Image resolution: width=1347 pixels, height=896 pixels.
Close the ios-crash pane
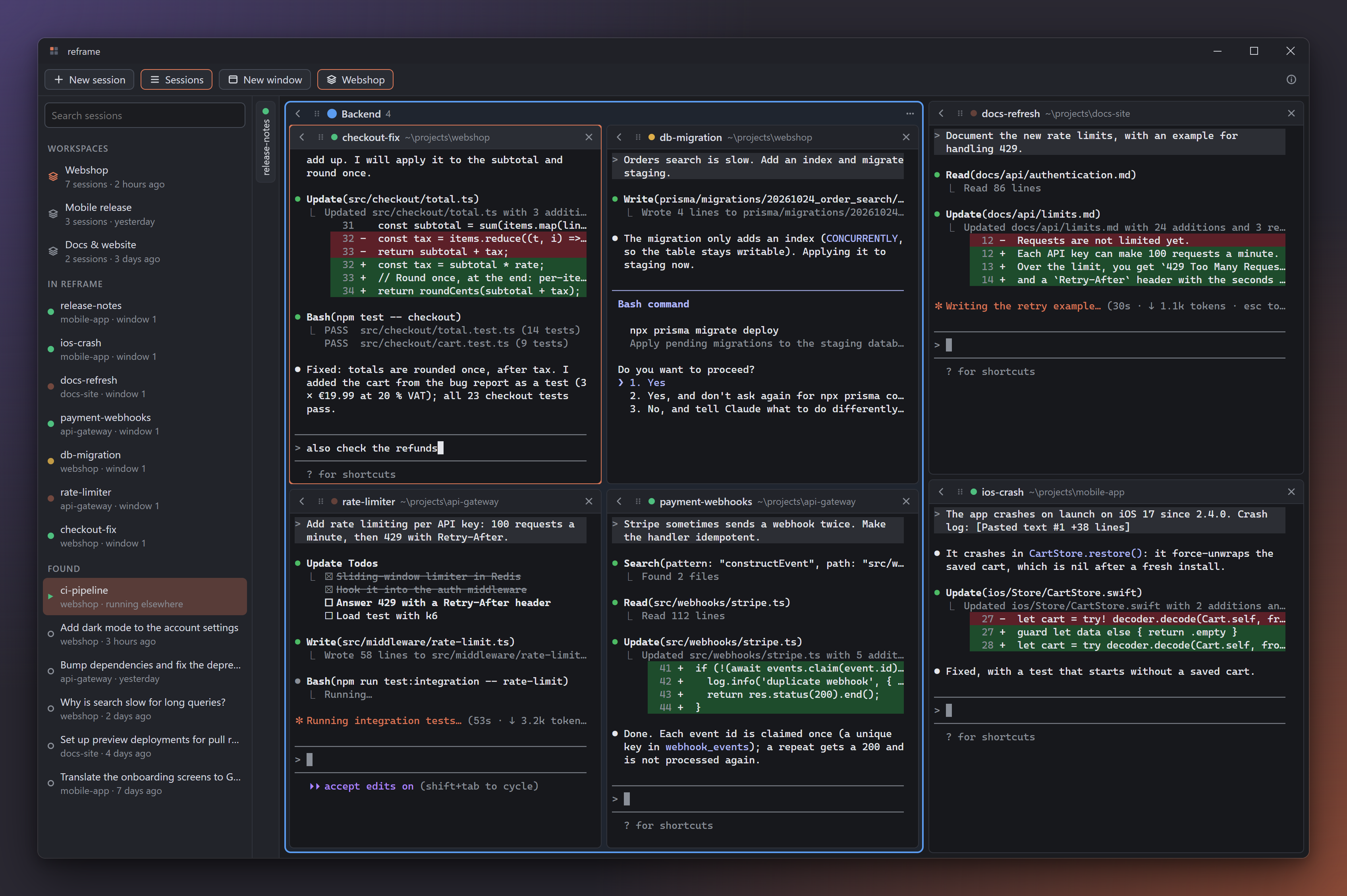1291,491
